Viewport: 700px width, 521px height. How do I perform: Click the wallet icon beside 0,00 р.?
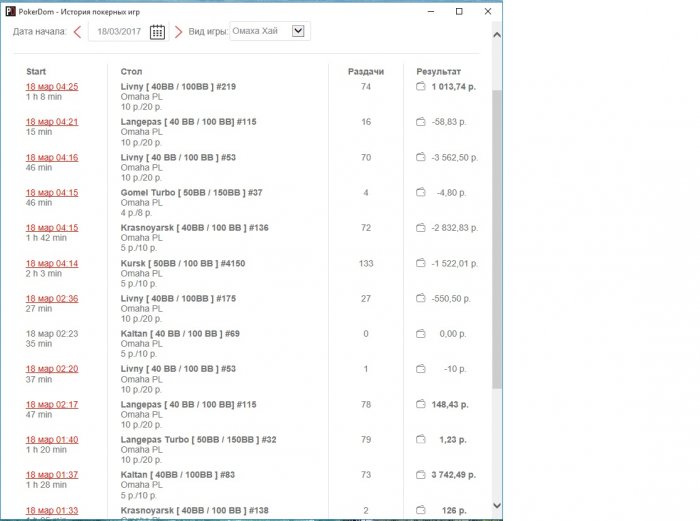(421, 333)
